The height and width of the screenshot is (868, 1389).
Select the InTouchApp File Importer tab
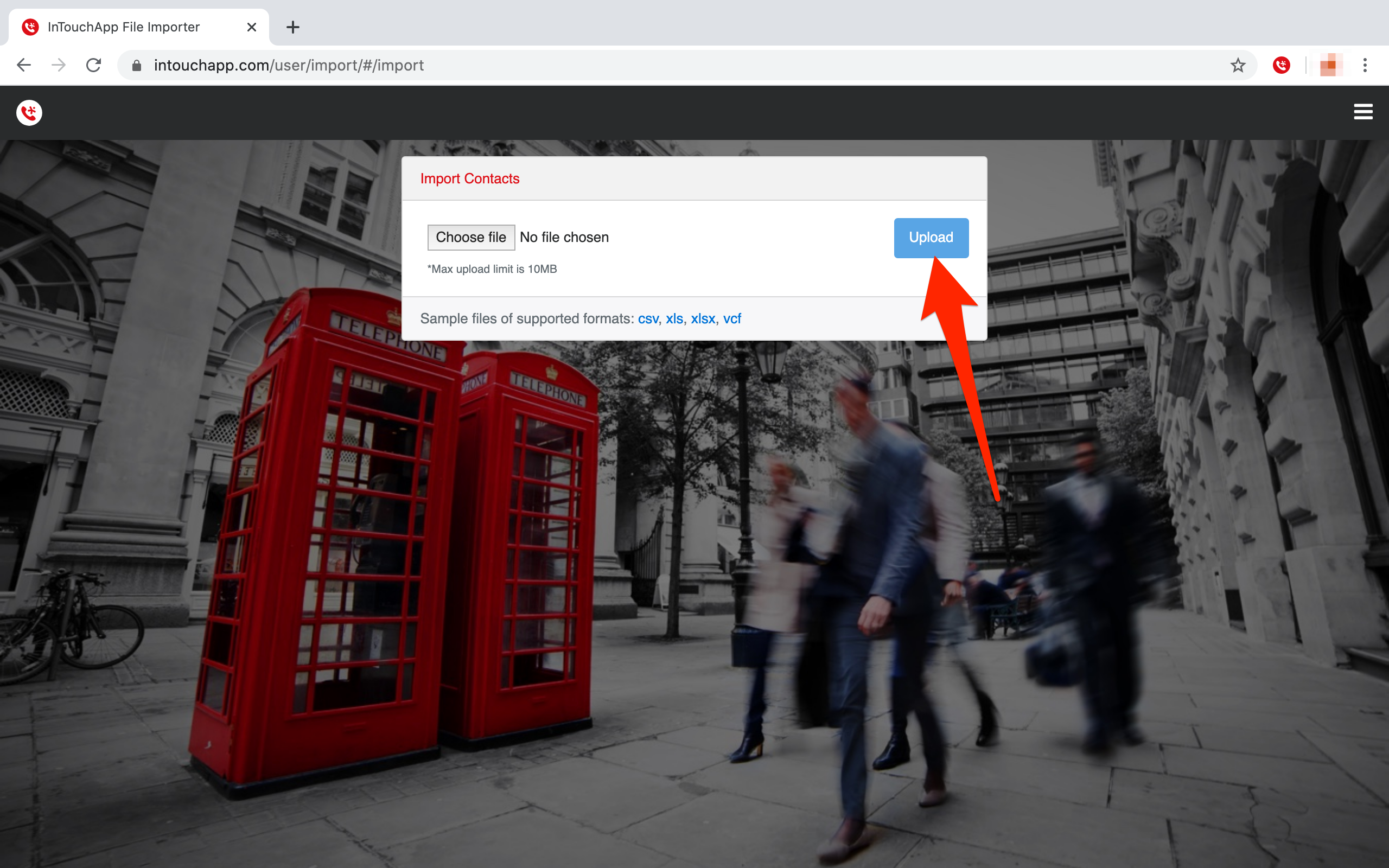point(123,27)
